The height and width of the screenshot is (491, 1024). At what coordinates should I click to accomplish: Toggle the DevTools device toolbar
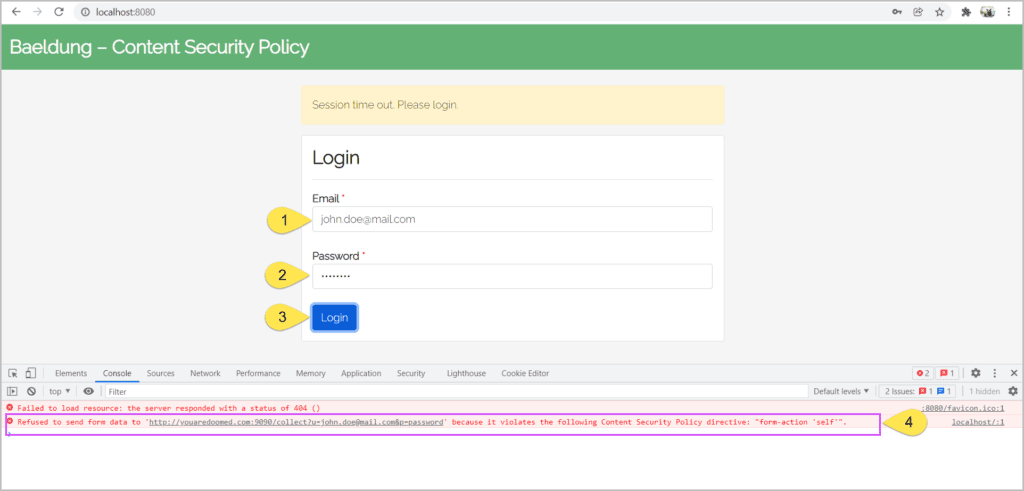(30, 373)
